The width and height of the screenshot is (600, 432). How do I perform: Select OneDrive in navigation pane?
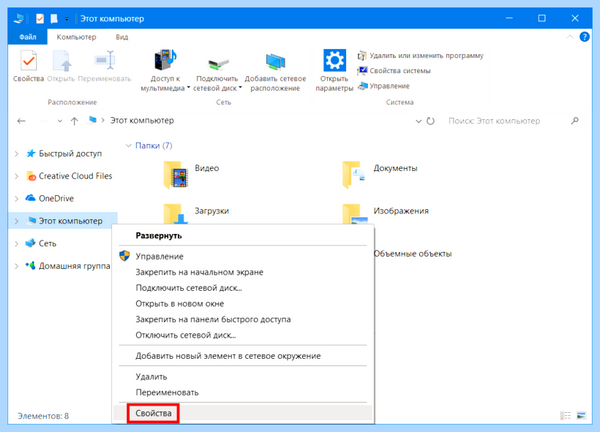click(x=50, y=198)
